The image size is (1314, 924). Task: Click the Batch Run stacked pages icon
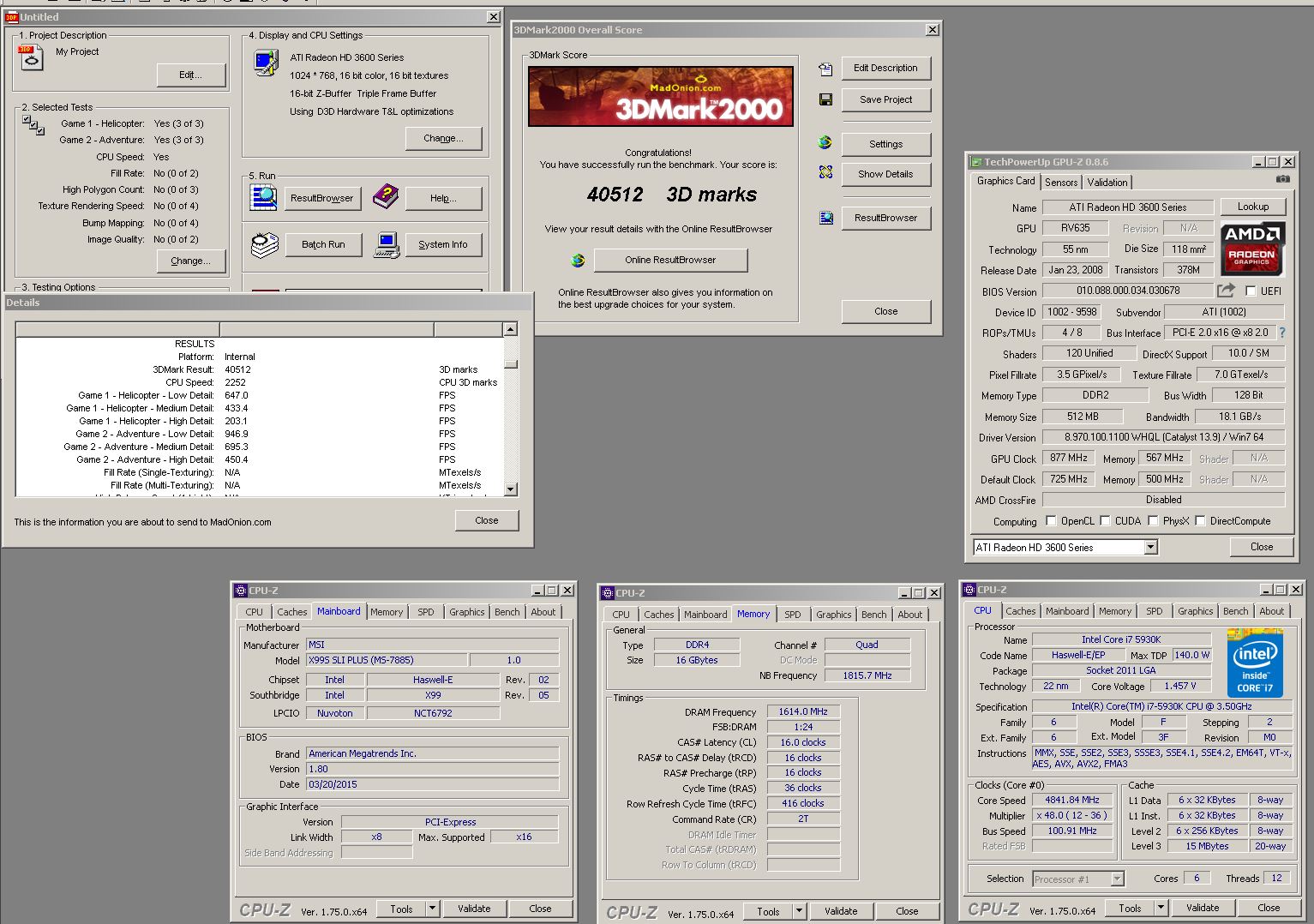[265, 244]
